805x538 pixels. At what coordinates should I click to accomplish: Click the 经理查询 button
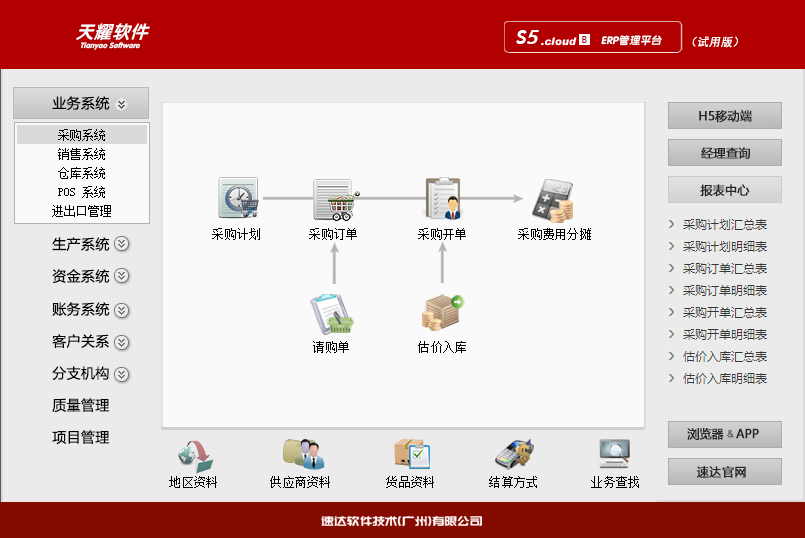[x=724, y=153]
